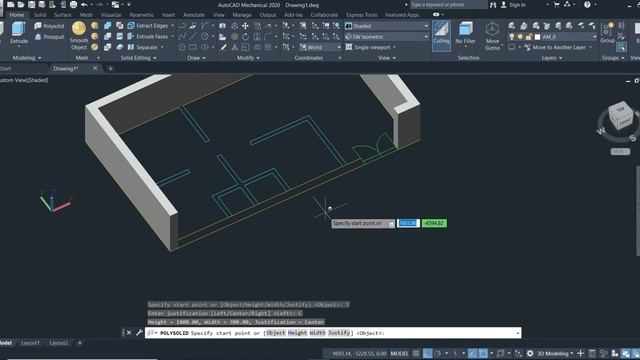Click the Print icon in quick access toolbar
640x360 pixels.
pyautogui.click(x=73, y=4)
